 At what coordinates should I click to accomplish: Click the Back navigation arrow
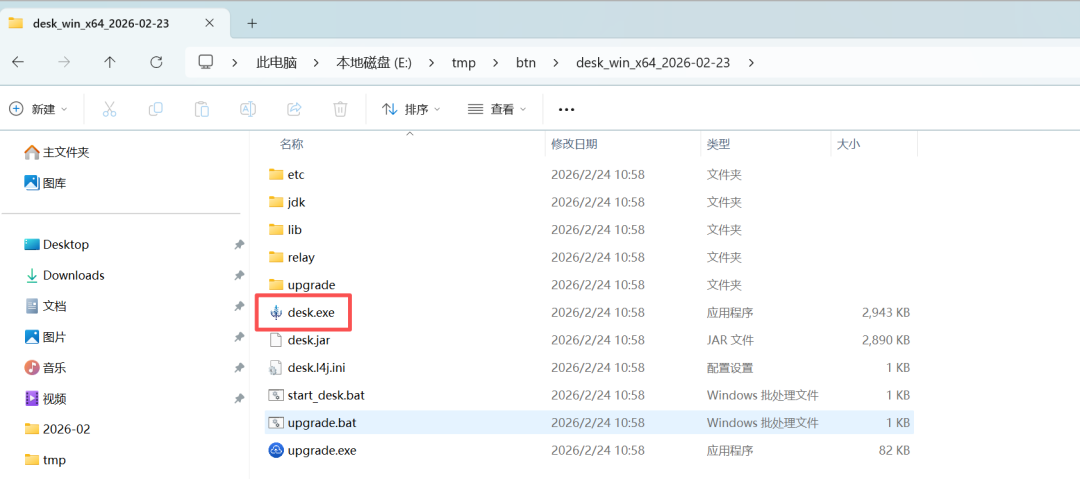[18, 62]
